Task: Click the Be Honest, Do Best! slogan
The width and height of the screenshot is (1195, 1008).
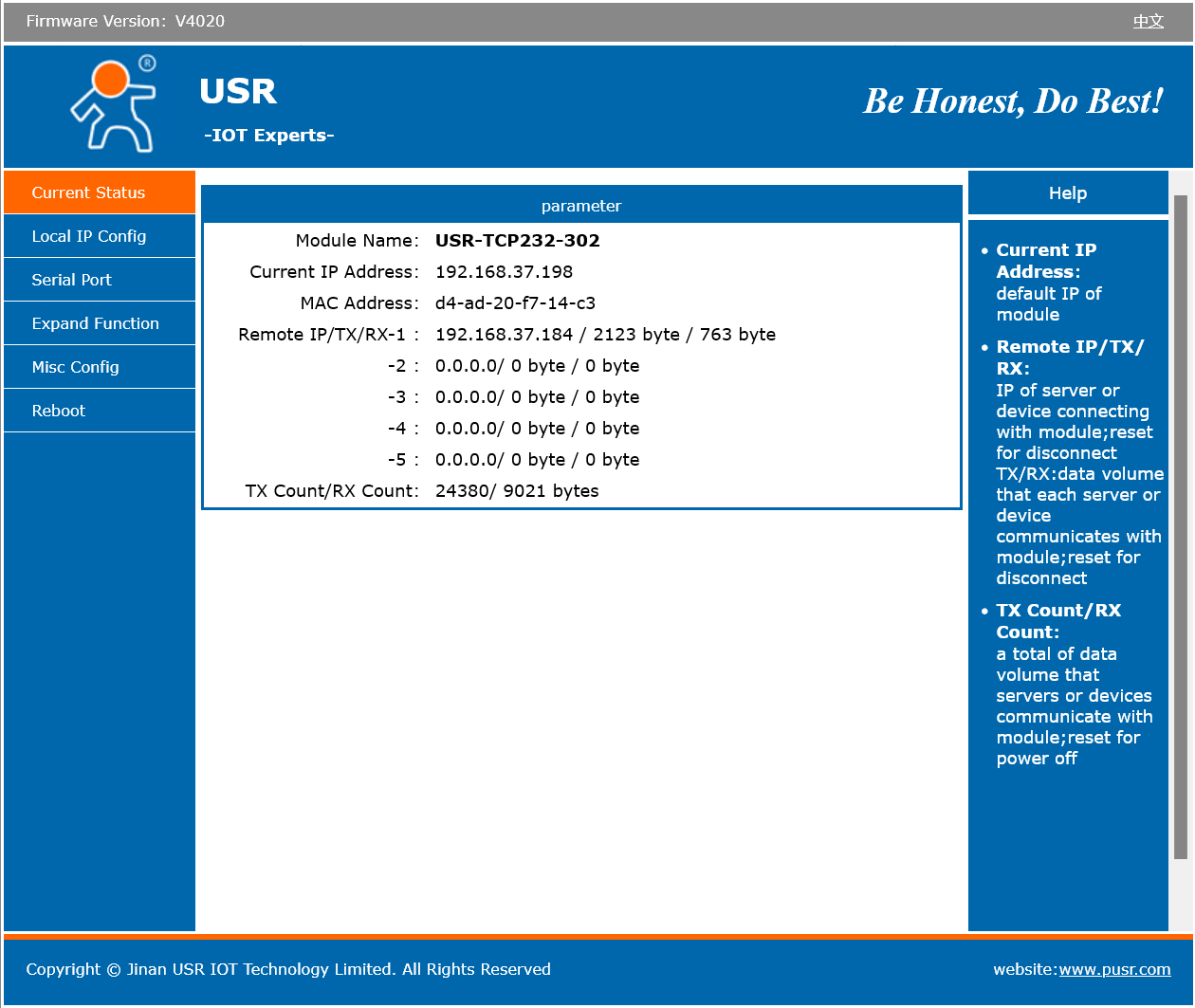Action: (1013, 101)
